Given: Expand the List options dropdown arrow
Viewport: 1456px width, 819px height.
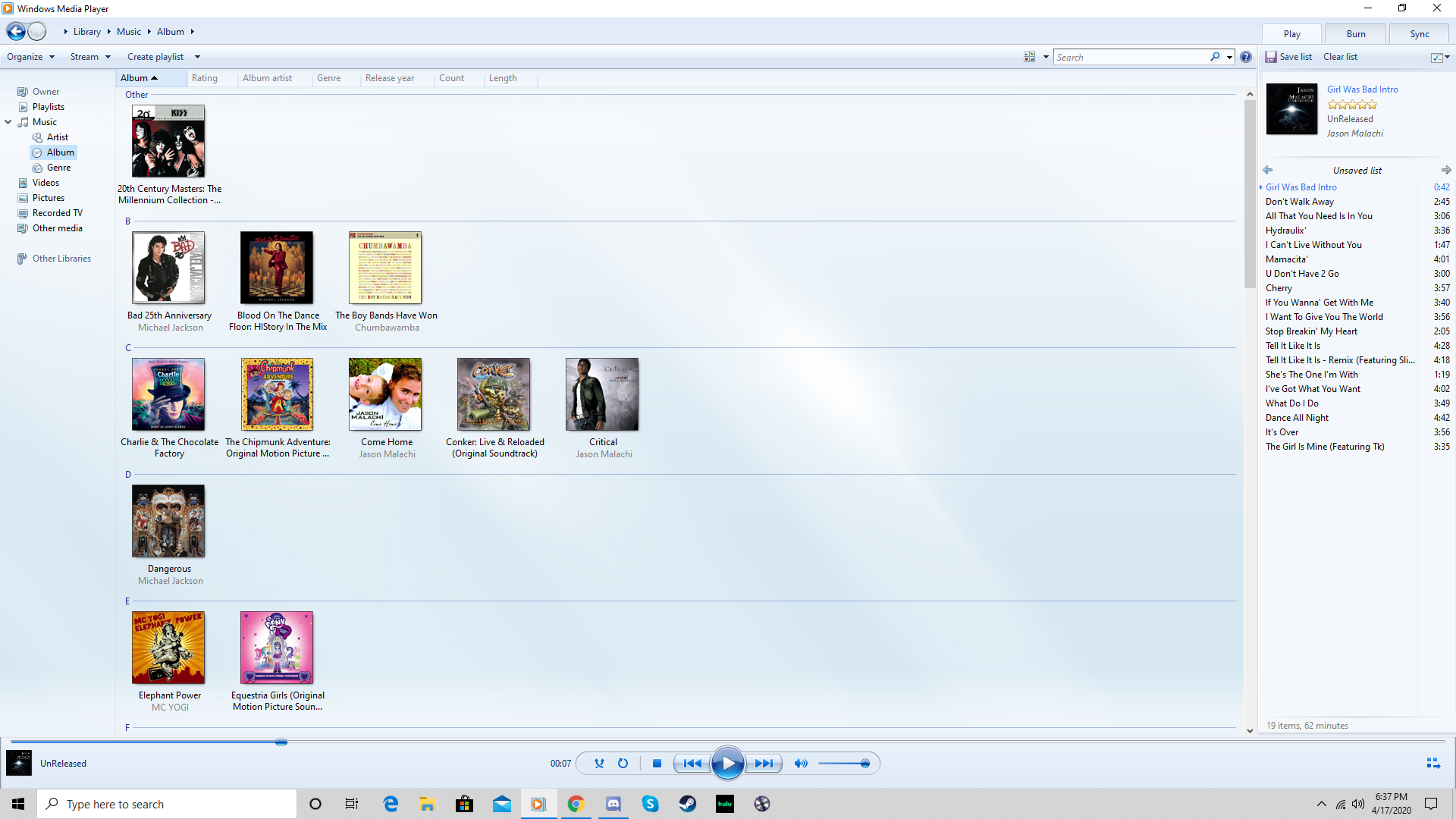Looking at the screenshot, I should click(1447, 57).
